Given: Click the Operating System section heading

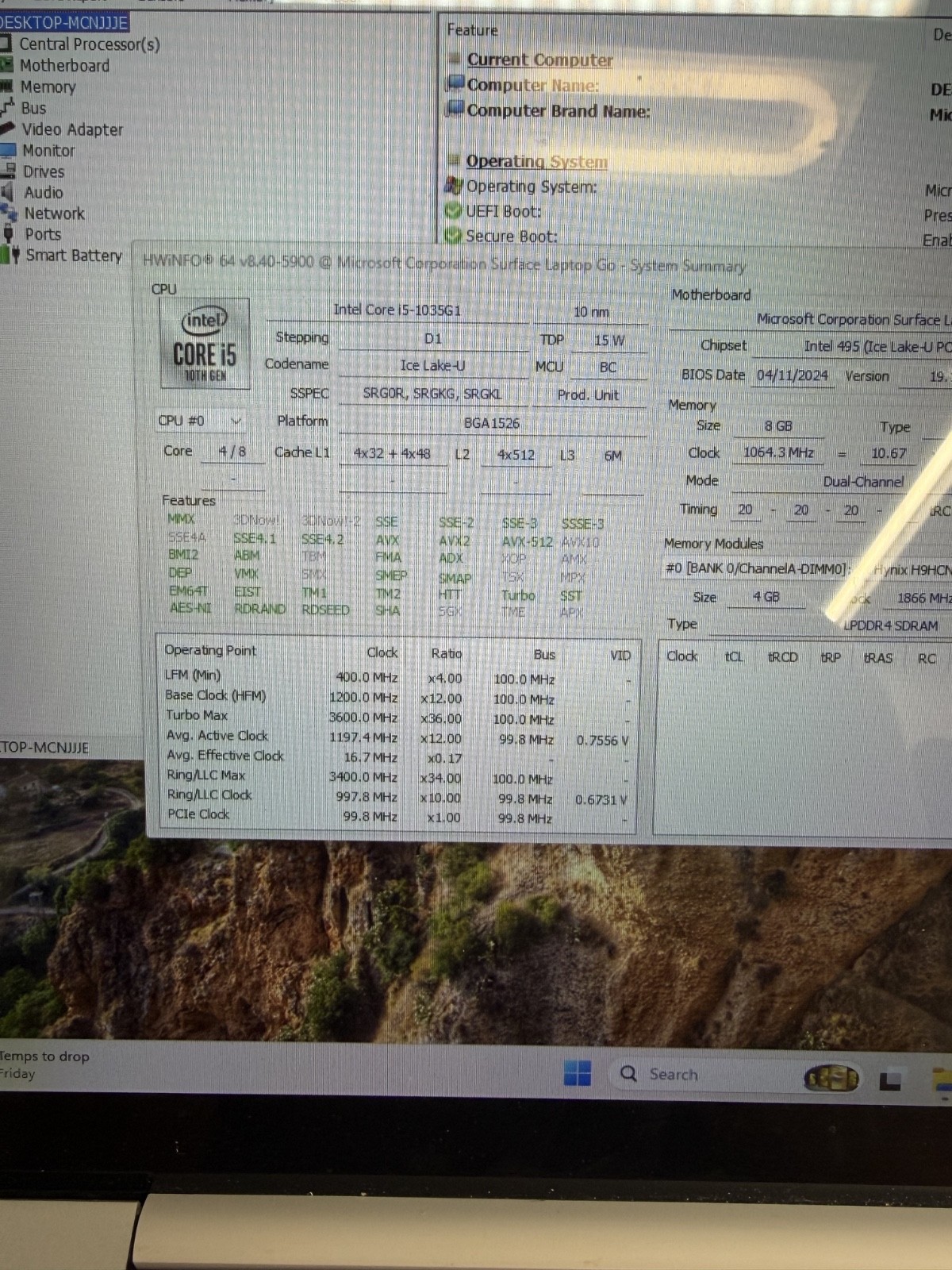Looking at the screenshot, I should tap(536, 161).
